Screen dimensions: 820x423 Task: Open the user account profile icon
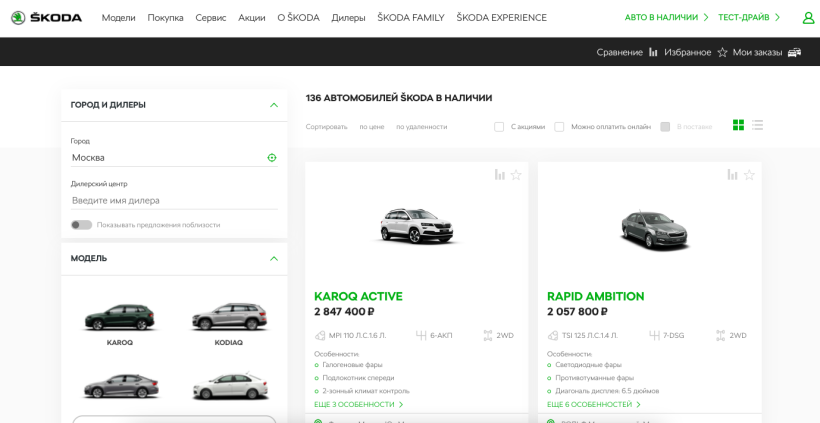pyautogui.click(x=808, y=18)
